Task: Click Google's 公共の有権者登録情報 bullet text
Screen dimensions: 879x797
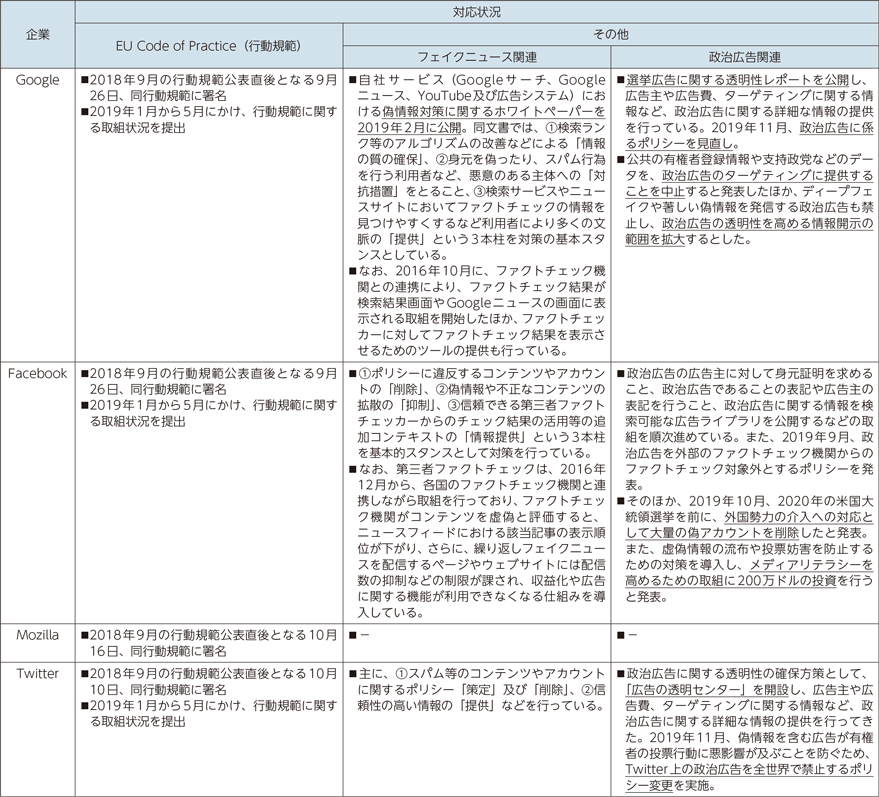Action: (745, 200)
